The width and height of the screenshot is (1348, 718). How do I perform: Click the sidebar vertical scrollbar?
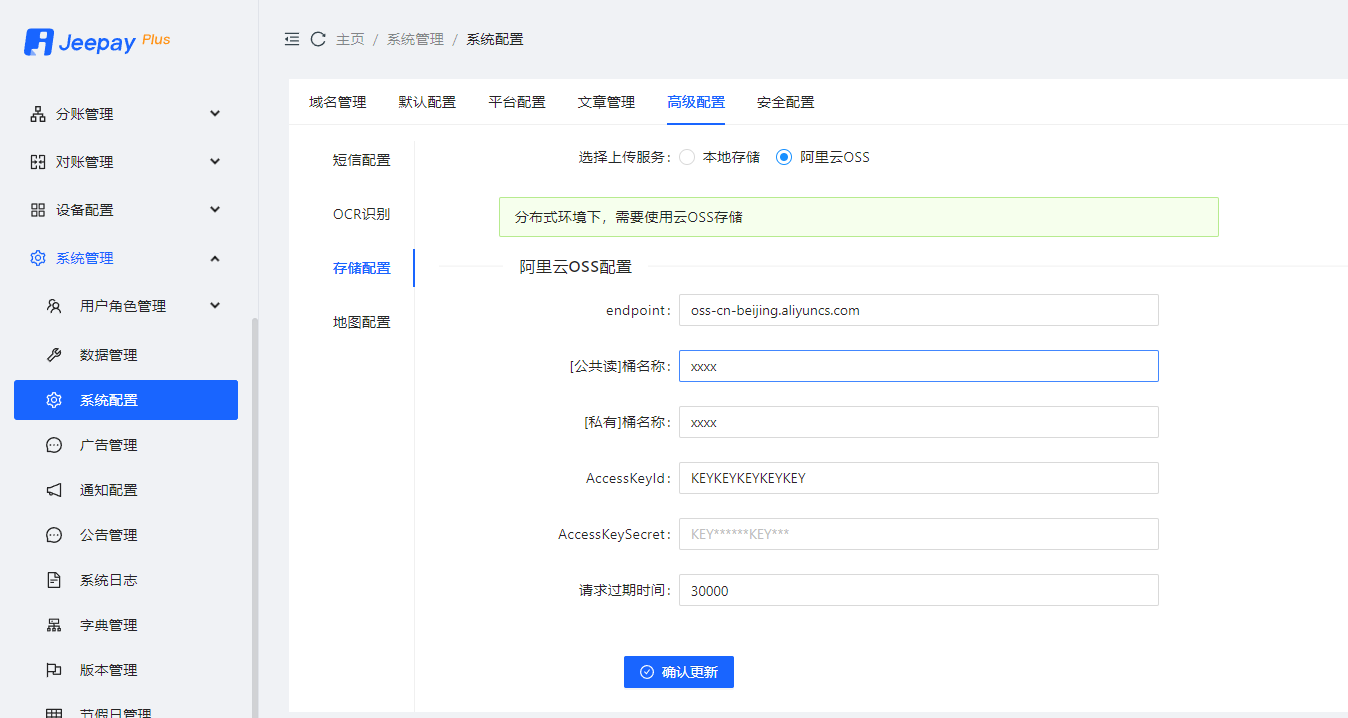click(x=254, y=500)
